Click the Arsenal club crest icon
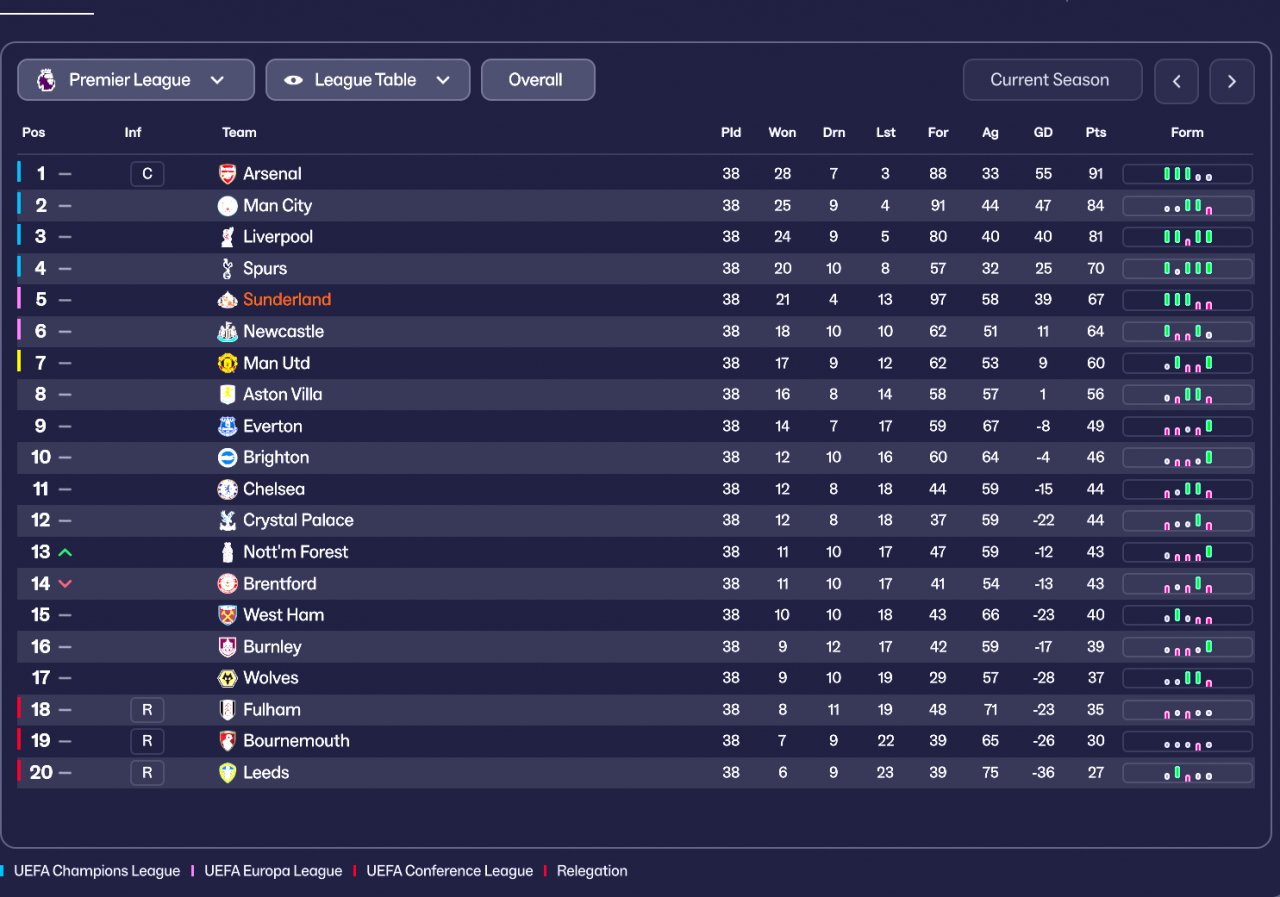Image resolution: width=1280 pixels, height=897 pixels. (x=228, y=174)
